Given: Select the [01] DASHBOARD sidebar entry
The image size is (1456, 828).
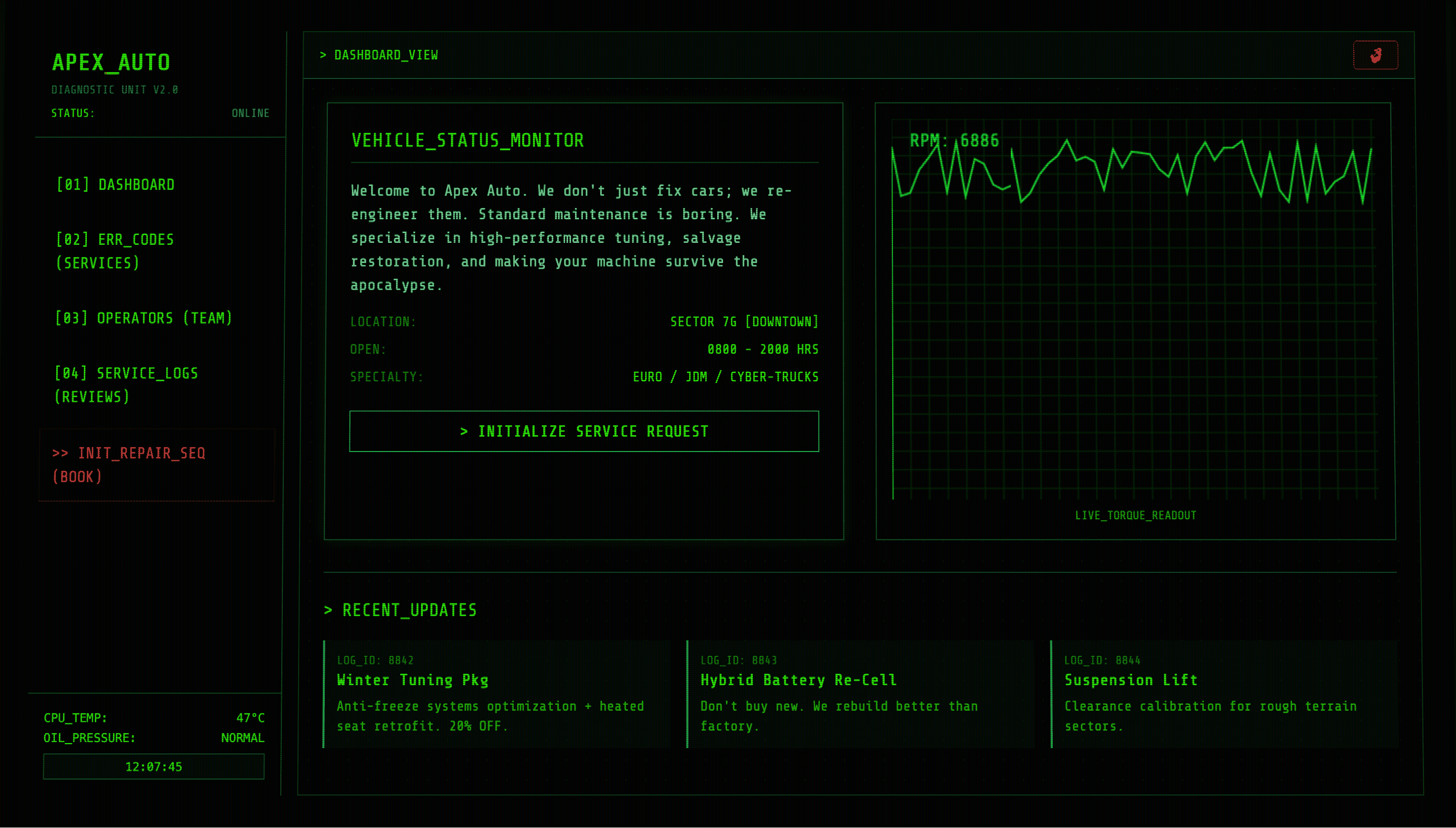Looking at the screenshot, I should pyautogui.click(x=115, y=184).
